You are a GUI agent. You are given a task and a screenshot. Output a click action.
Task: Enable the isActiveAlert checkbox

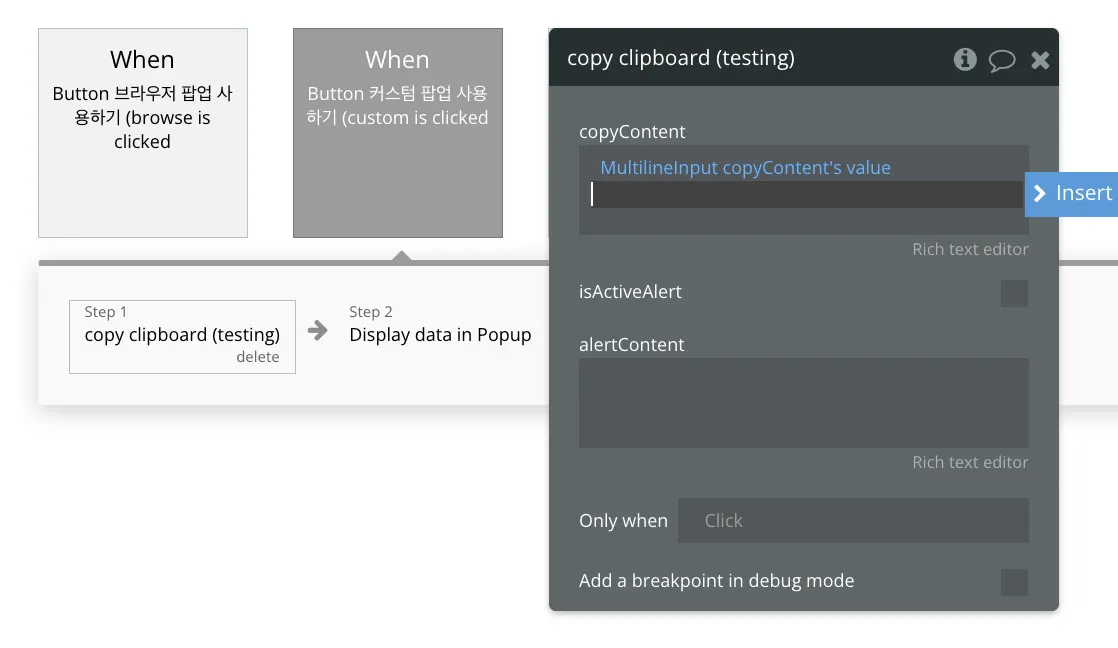pos(1014,293)
